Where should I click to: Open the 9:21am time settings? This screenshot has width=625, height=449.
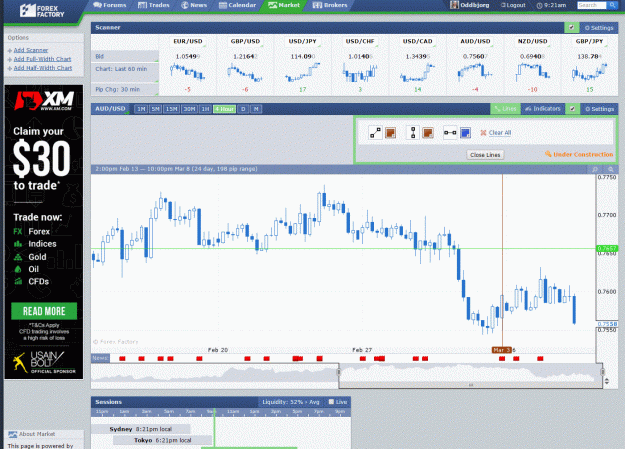[551, 5]
